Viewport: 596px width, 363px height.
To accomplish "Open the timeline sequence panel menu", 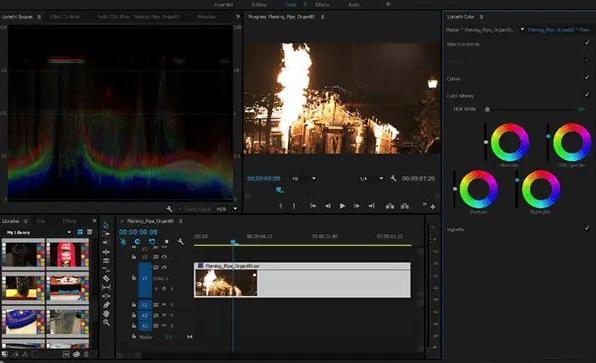I will (x=181, y=221).
